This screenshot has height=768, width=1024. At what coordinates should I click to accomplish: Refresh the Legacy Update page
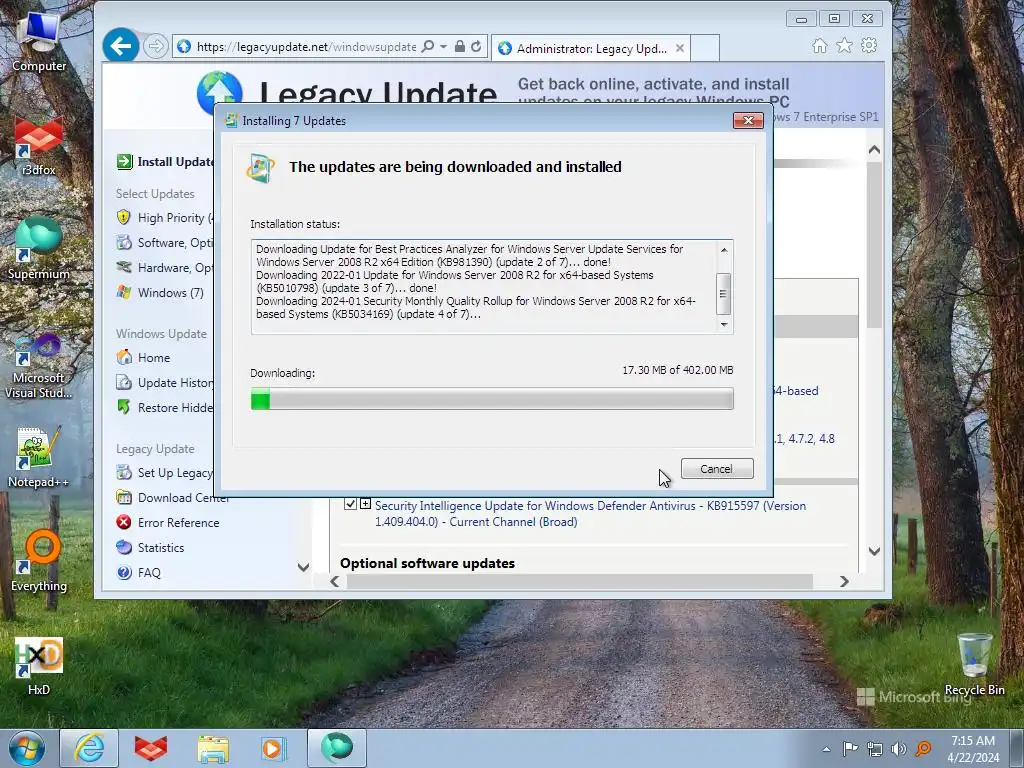pyautogui.click(x=476, y=46)
